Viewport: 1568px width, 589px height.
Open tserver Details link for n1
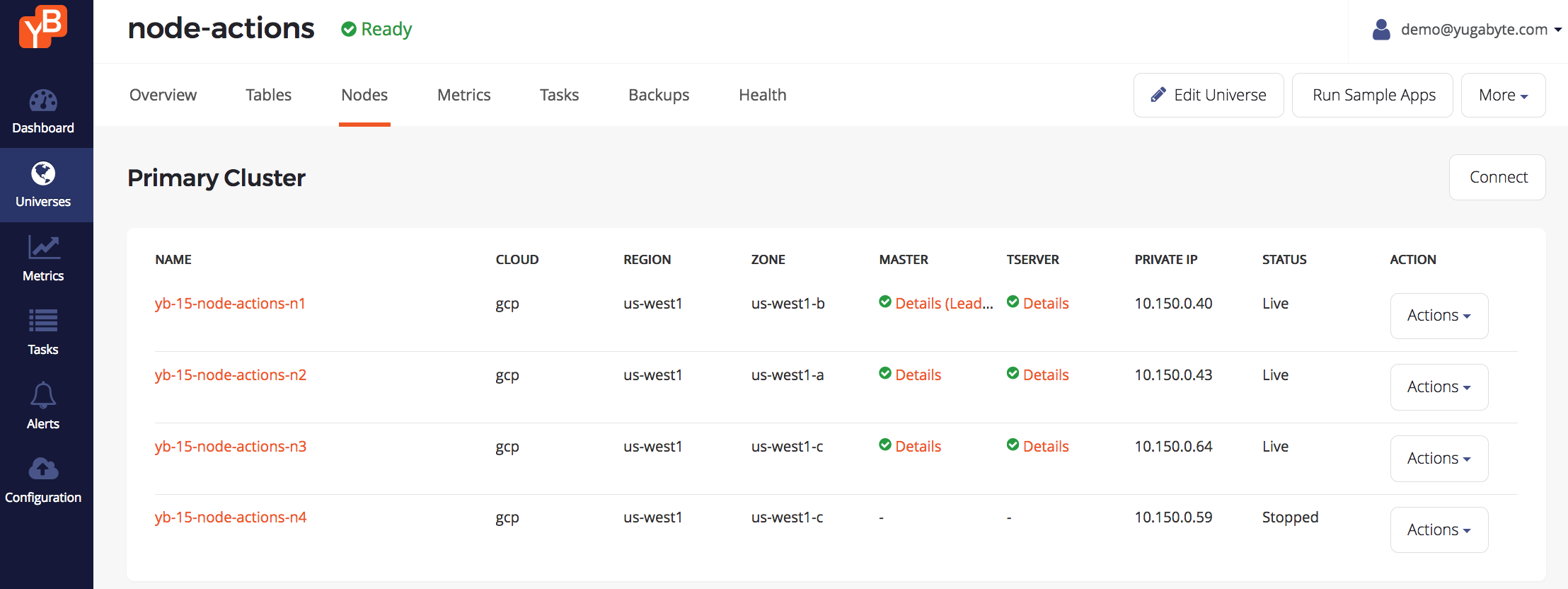(1046, 304)
